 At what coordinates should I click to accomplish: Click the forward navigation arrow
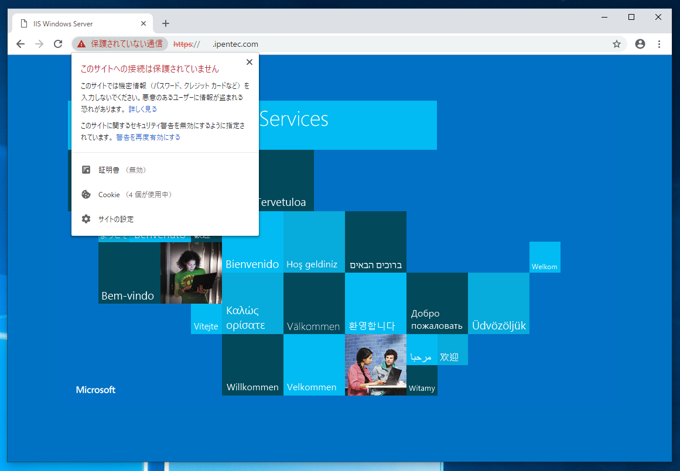(39, 44)
